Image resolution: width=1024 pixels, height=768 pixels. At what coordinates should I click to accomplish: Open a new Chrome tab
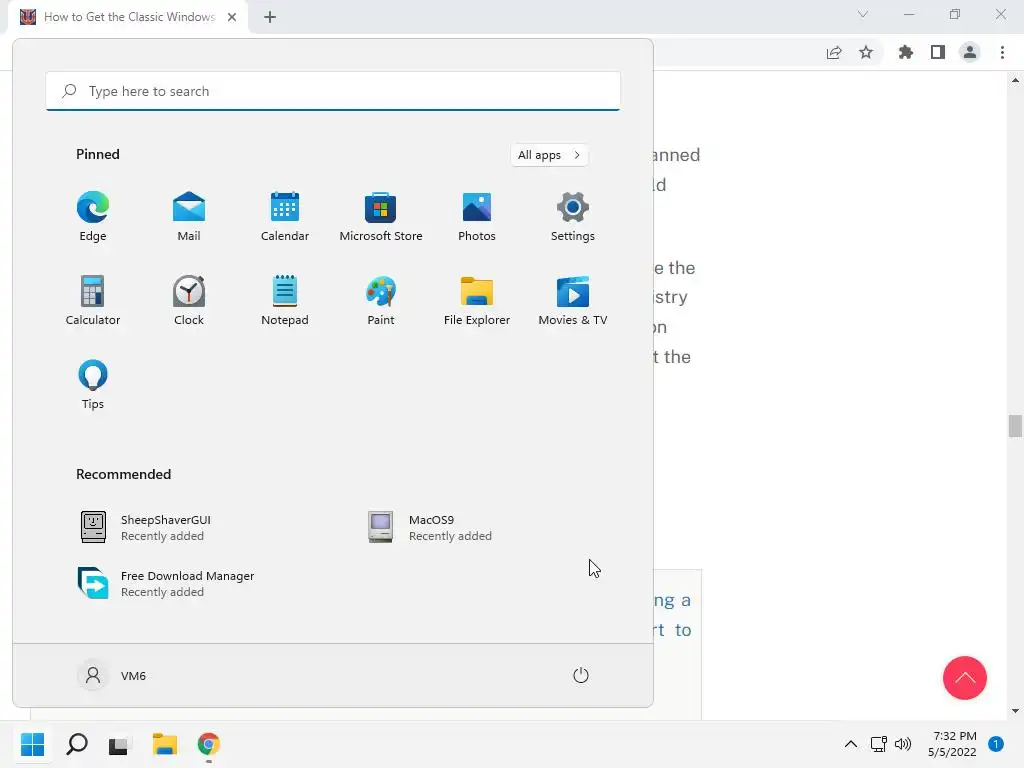click(270, 17)
